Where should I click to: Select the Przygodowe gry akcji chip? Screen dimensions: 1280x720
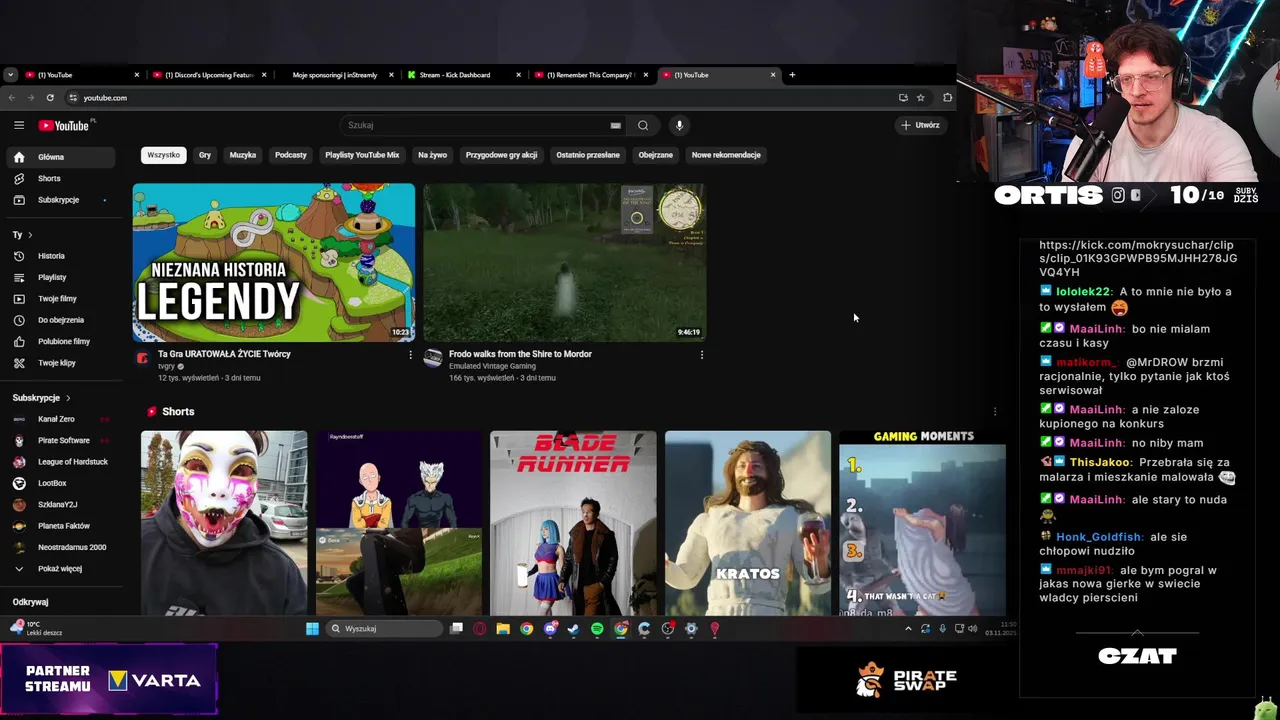[501, 155]
